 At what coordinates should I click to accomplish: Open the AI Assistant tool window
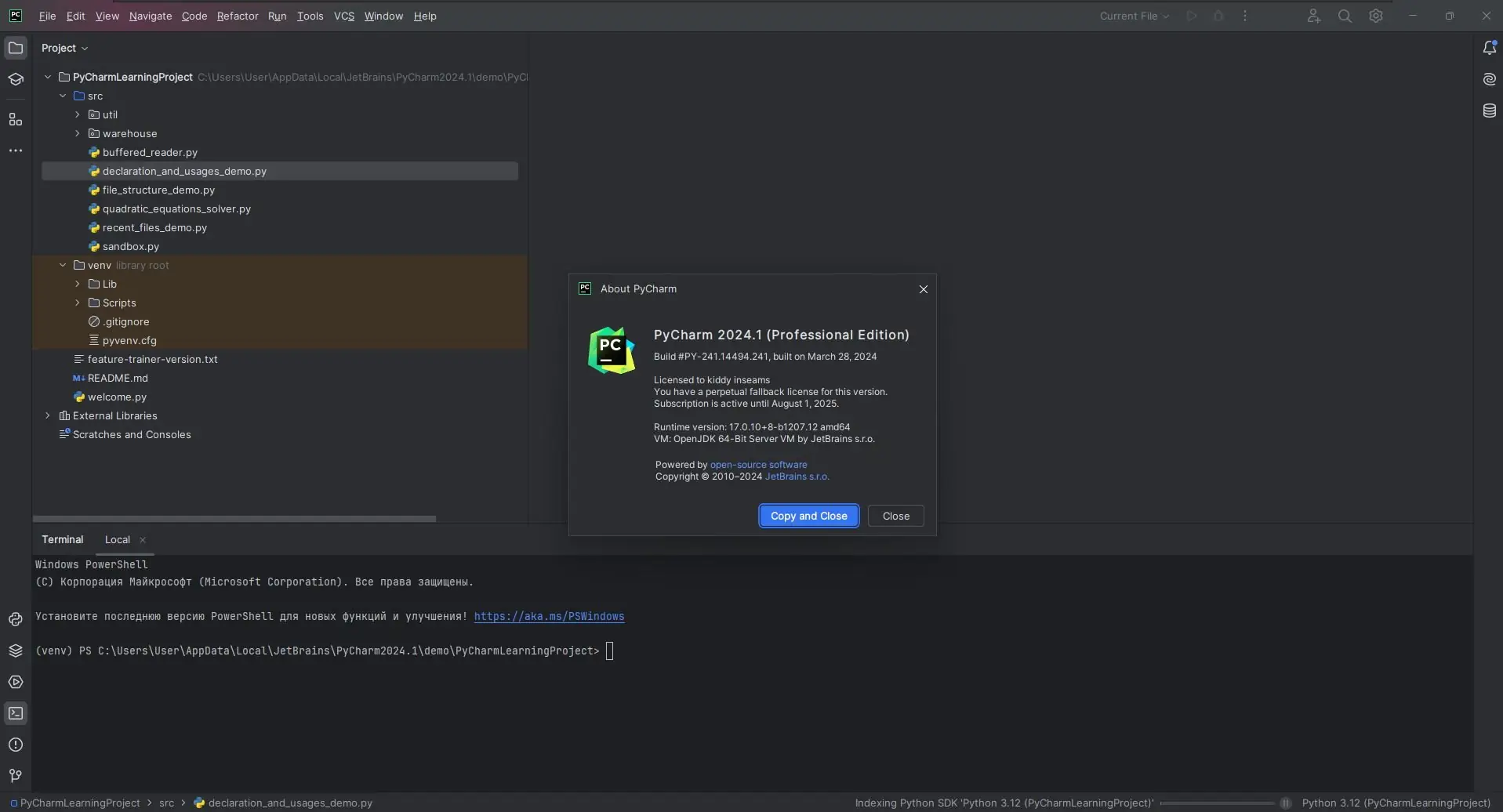pyautogui.click(x=1490, y=79)
